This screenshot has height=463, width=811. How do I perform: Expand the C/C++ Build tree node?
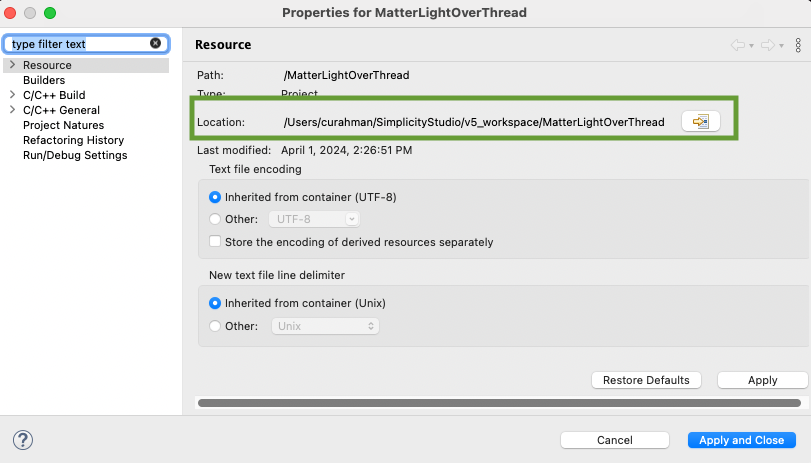coord(11,95)
